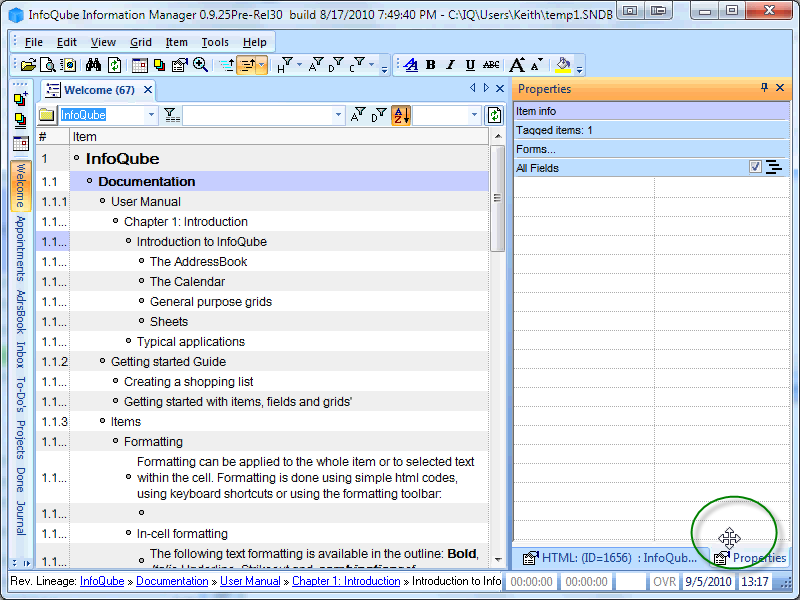
Task: Switch to the AdrsBook sidebar tab
Action: click(x=20, y=312)
